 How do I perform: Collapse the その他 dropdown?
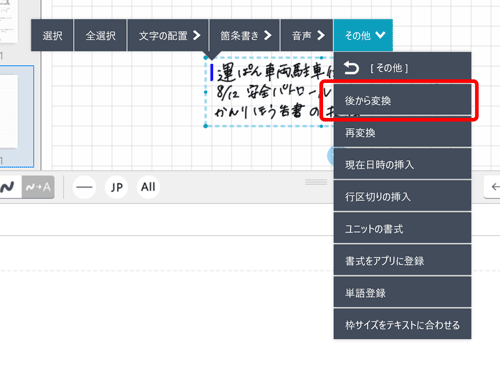coord(363,35)
